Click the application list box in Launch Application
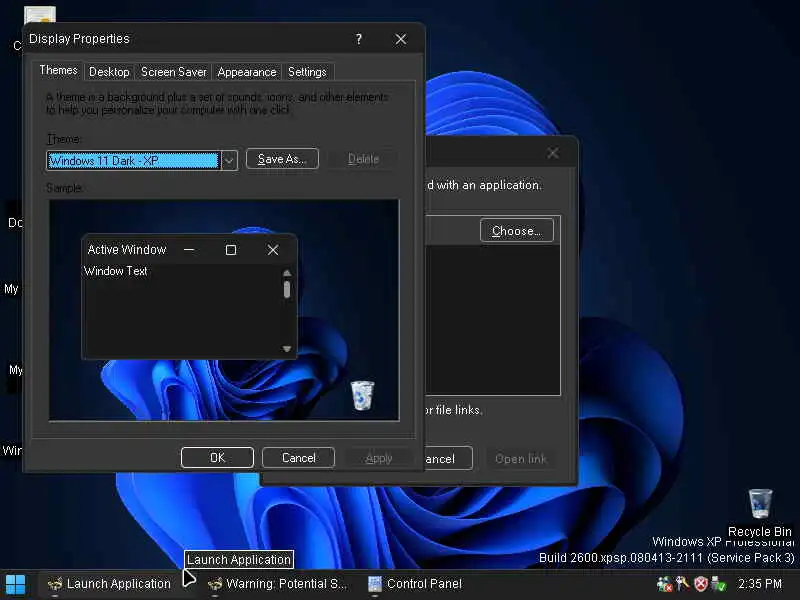Screen dimensions: 800x600 point(492,320)
